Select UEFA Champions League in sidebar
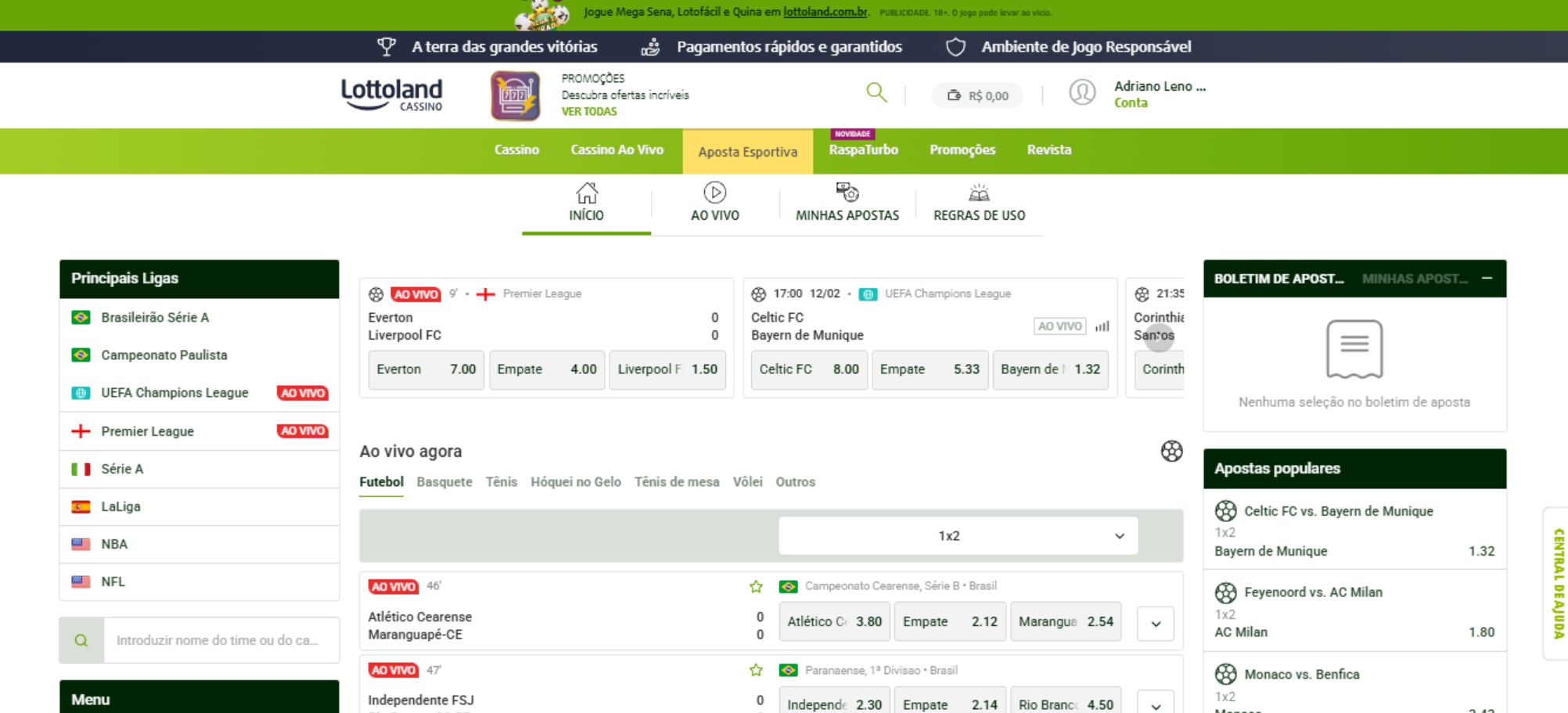The width and height of the screenshot is (1568, 713). (200, 393)
